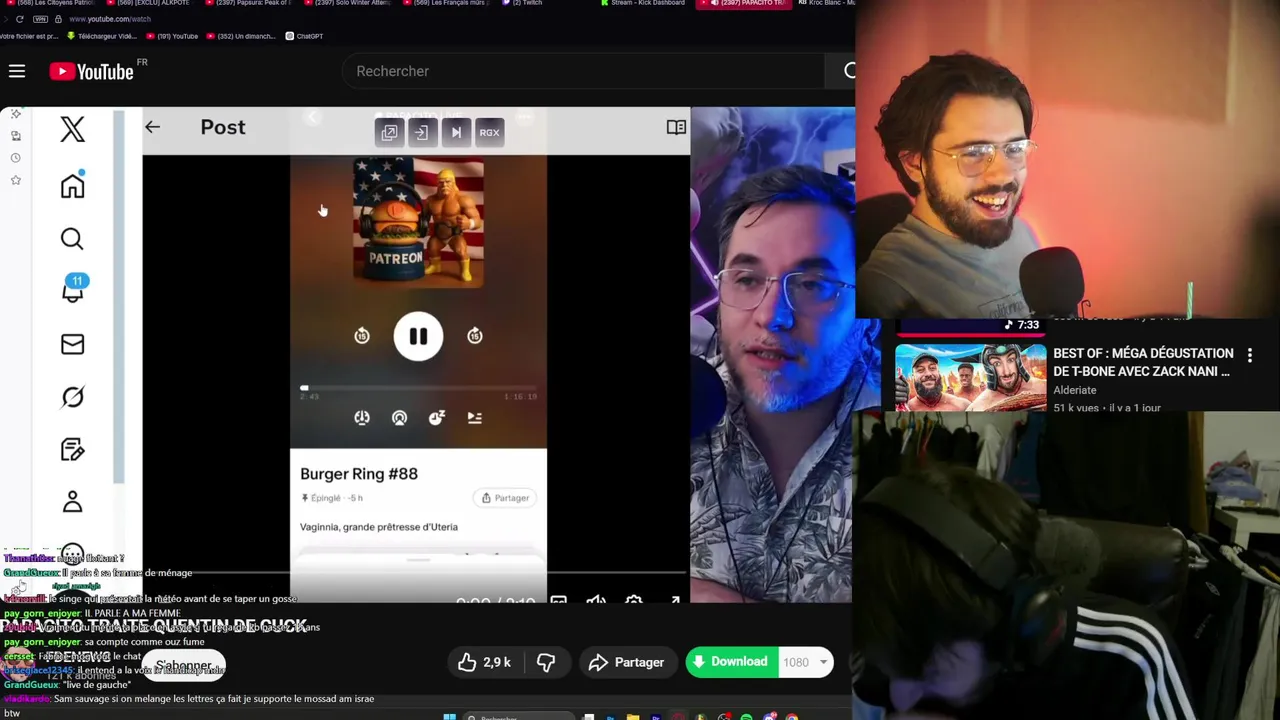Viewport: 1280px width, 720px height.
Task: Click the skip-next overlay toolbar icon
Action: [456, 132]
